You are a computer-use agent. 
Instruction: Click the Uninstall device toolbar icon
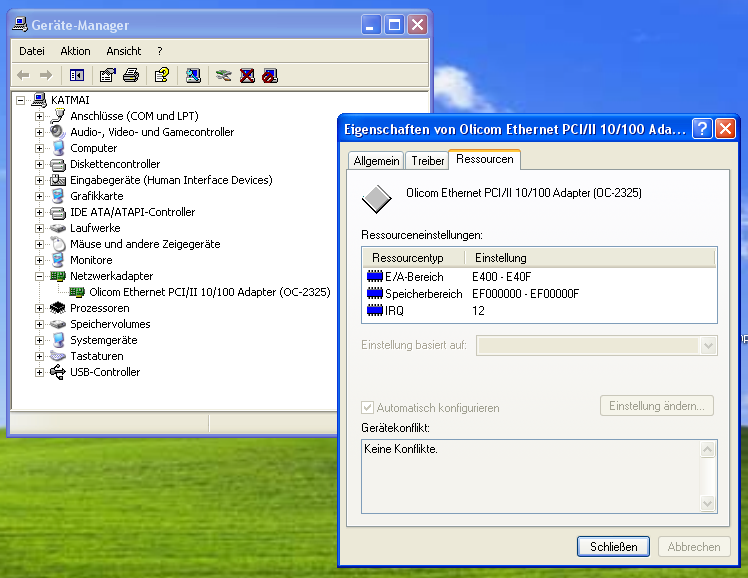tap(247, 75)
